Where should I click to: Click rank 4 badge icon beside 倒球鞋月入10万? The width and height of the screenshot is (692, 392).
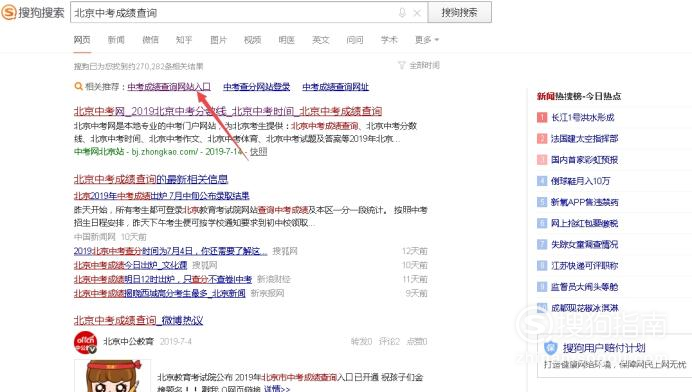tap(542, 181)
